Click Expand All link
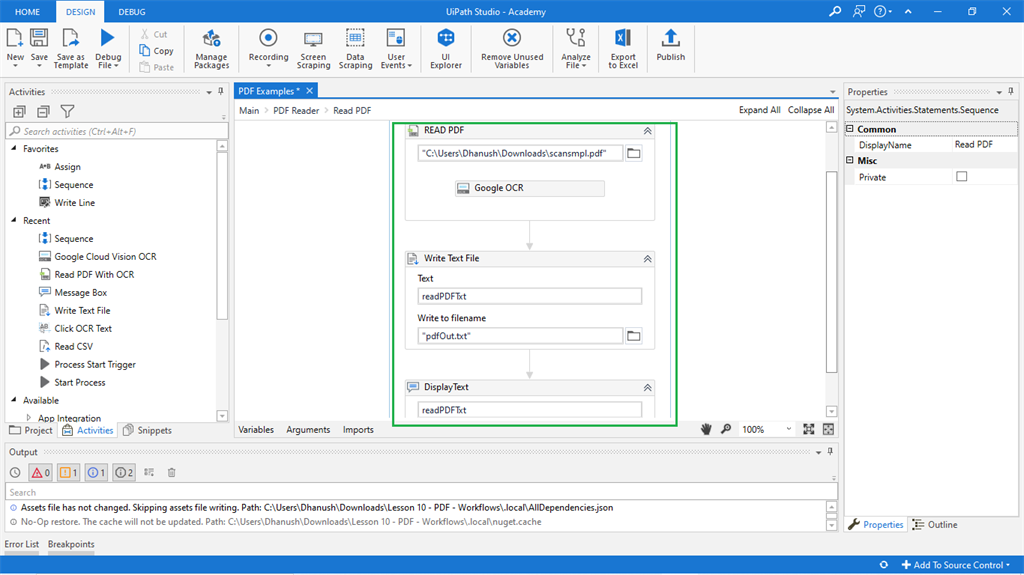1024x575 pixels. (760, 110)
